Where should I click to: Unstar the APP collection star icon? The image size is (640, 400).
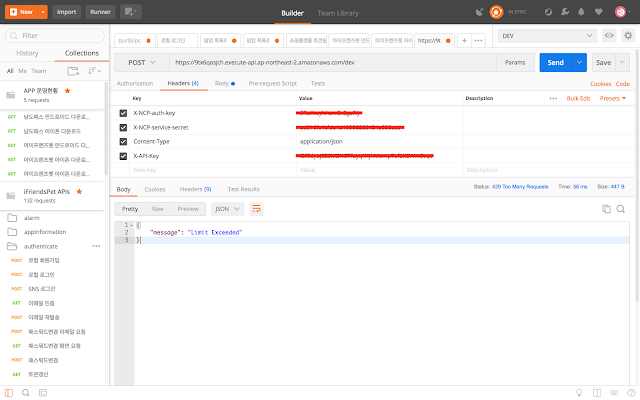67,91
